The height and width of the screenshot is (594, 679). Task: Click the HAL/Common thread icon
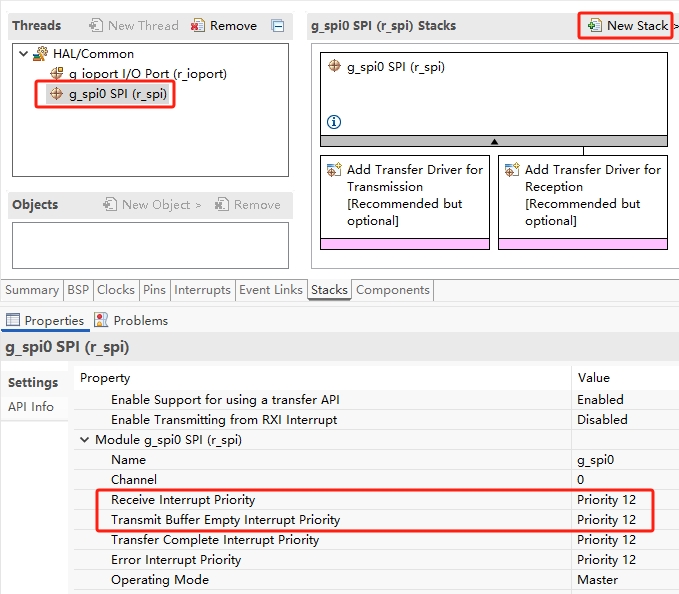pos(41,54)
